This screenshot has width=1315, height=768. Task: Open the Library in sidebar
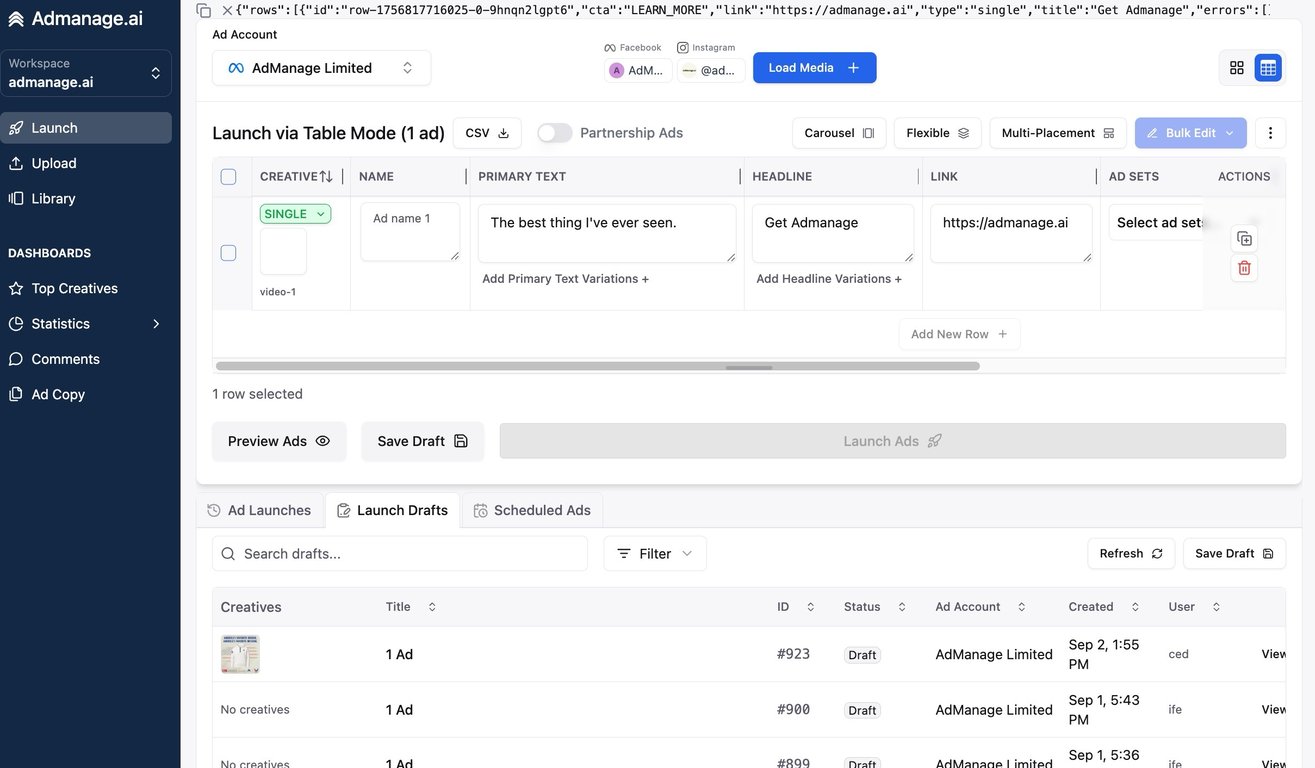coord(86,198)
